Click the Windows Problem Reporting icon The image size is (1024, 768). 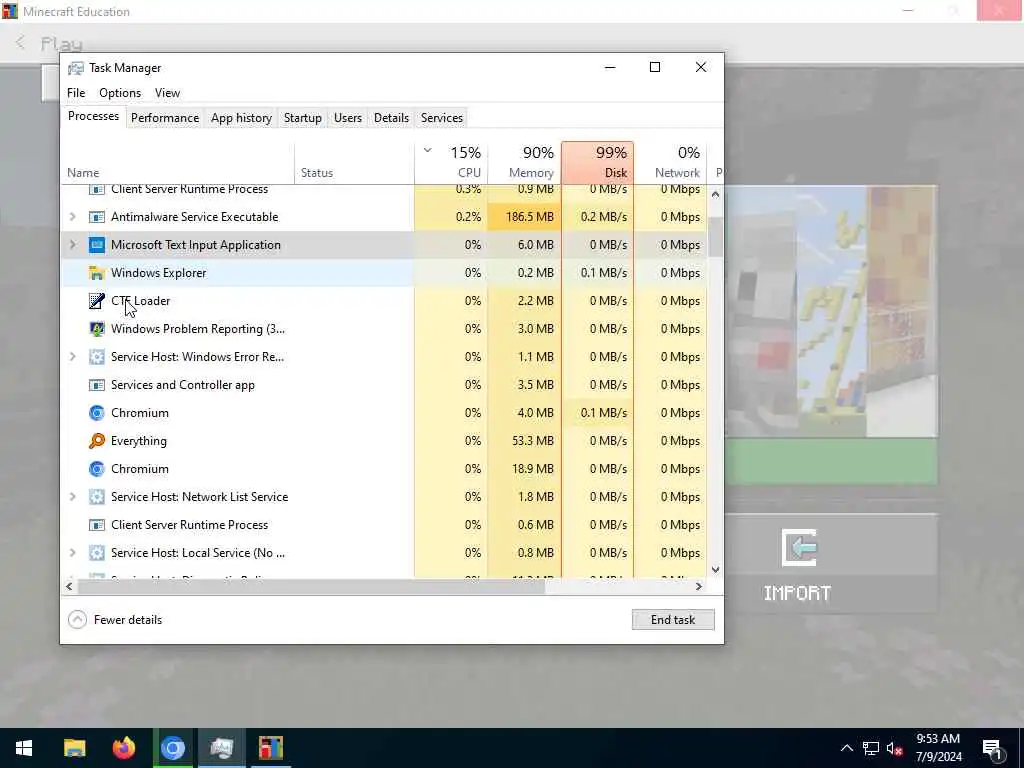[x=97, y=329]
